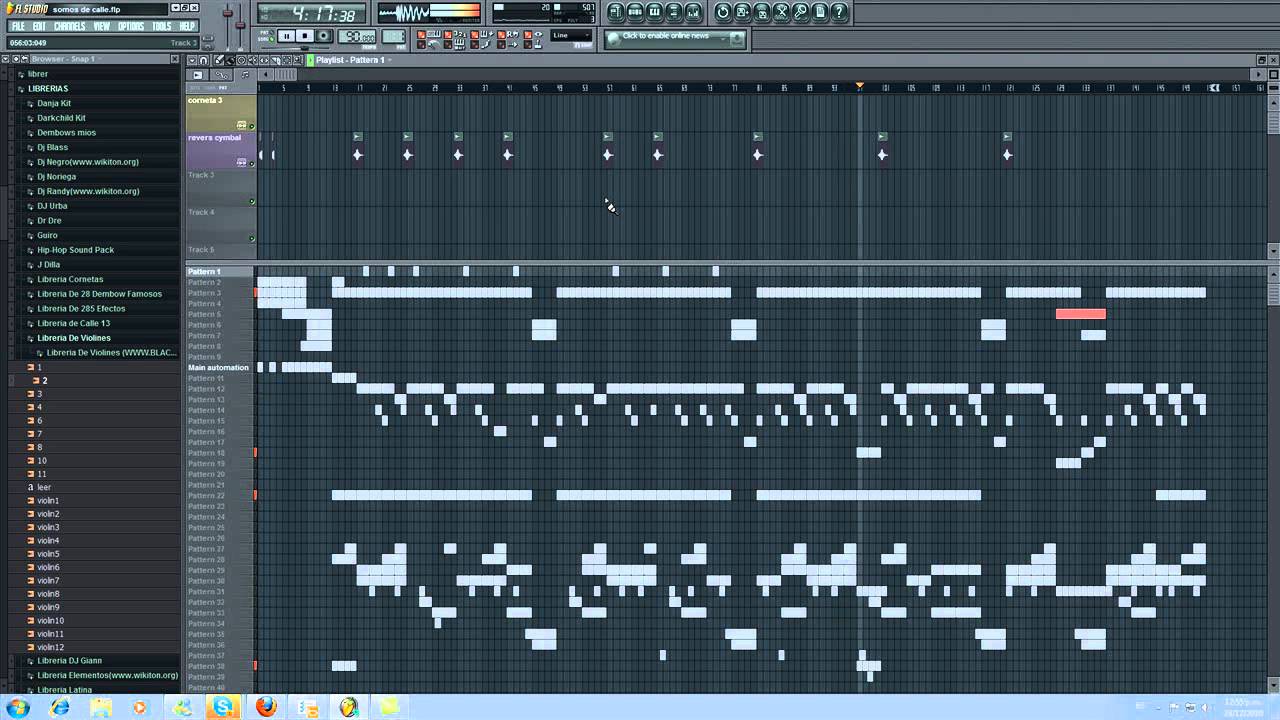Screen dimensions: 1280x720
Task: Click the save new version icon
Action: 742,12
